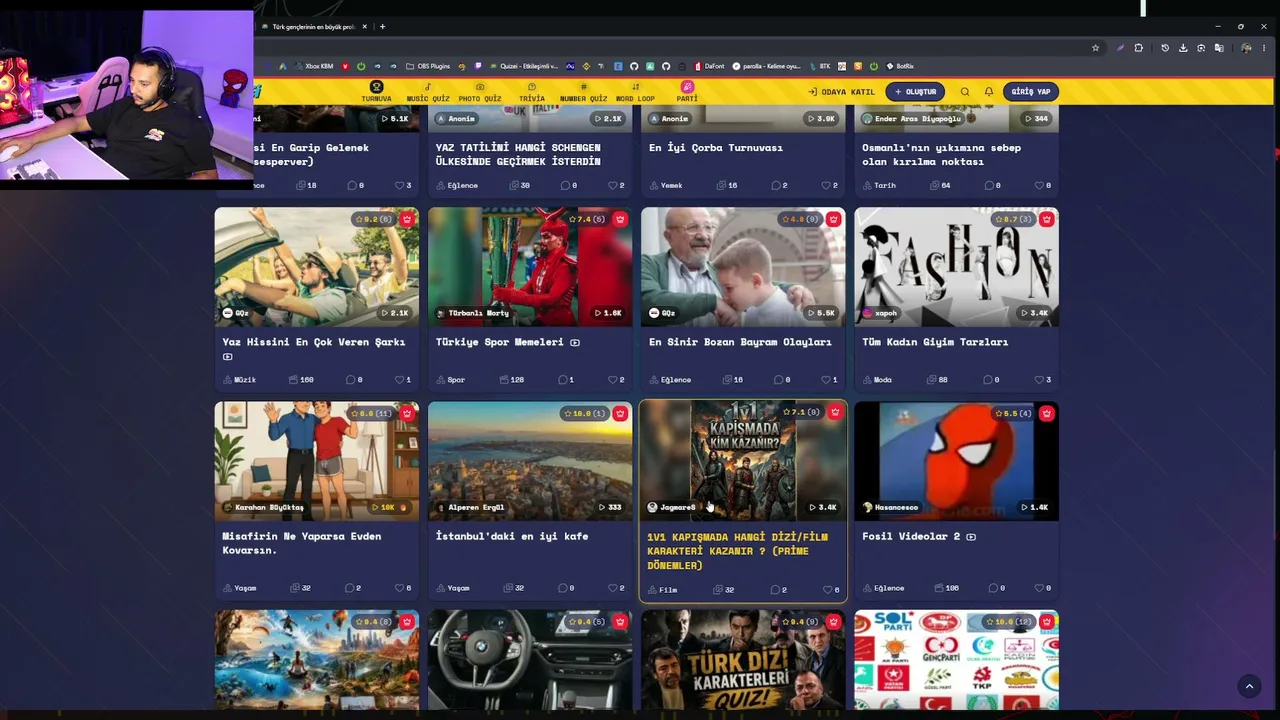
Task: Like Türkiye Spor Memeleri with heart icon
Action: (613, 380)
